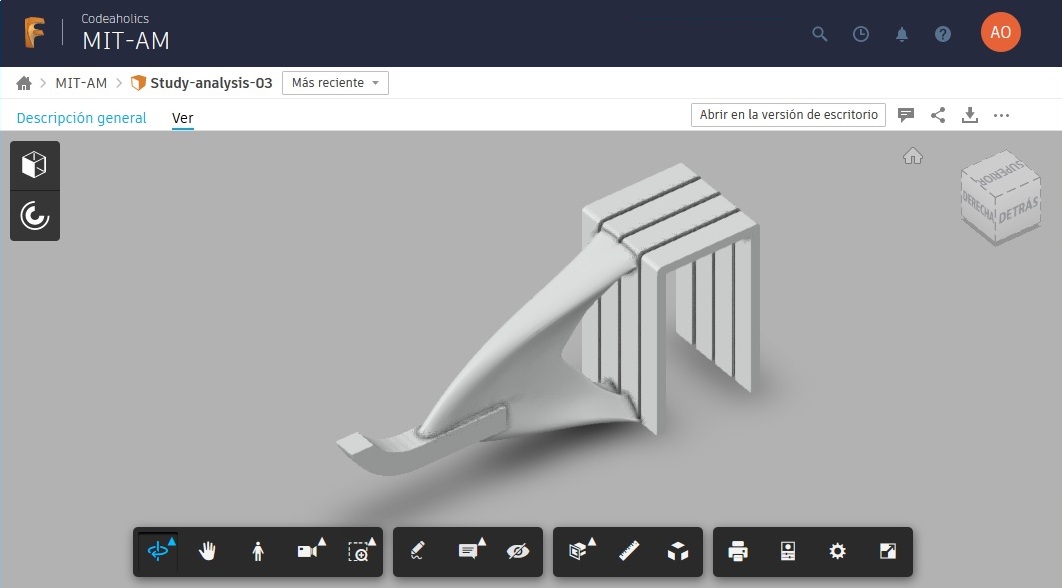This screenshot has width=1062, height=588.
Task: Click 'Abrir en la versión de escritorio'
Action: 788,115
